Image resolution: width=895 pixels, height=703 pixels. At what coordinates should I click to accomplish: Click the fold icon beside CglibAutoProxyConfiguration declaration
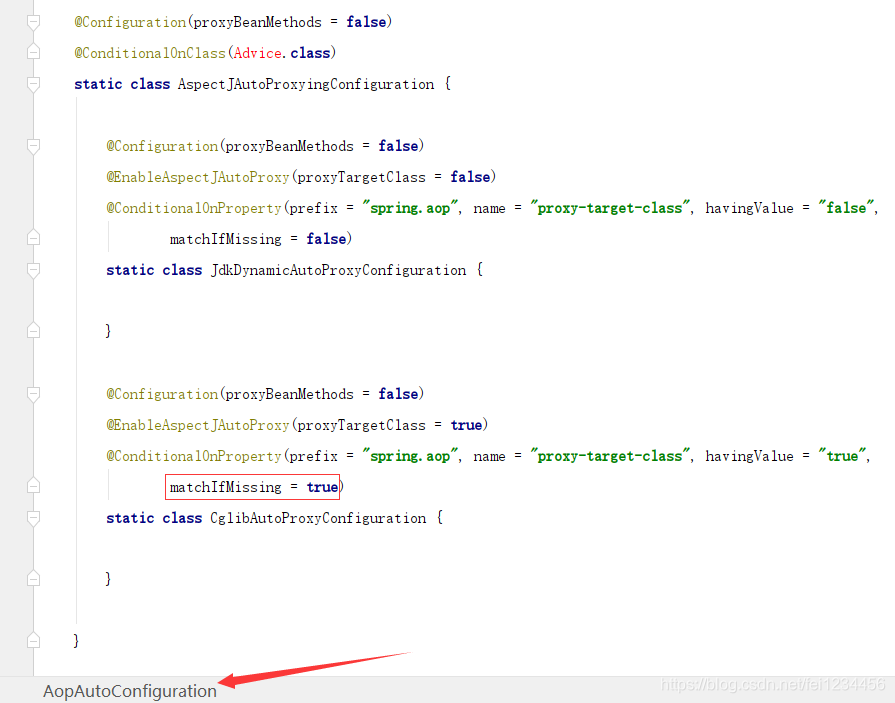pos(33,517)
